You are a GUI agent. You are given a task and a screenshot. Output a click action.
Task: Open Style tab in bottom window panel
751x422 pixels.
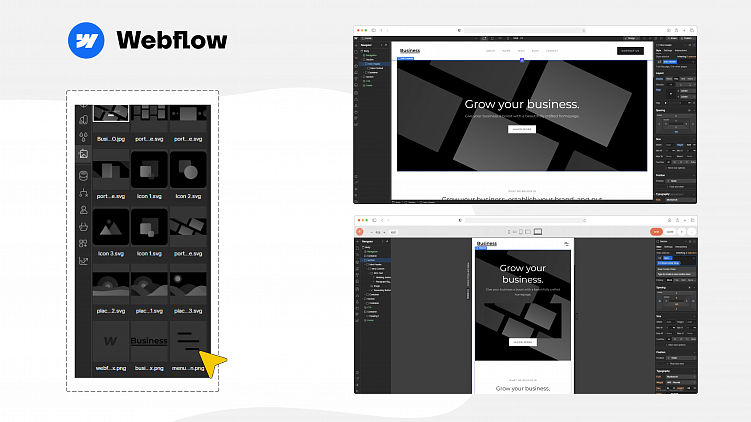click(x=659, y=247)
